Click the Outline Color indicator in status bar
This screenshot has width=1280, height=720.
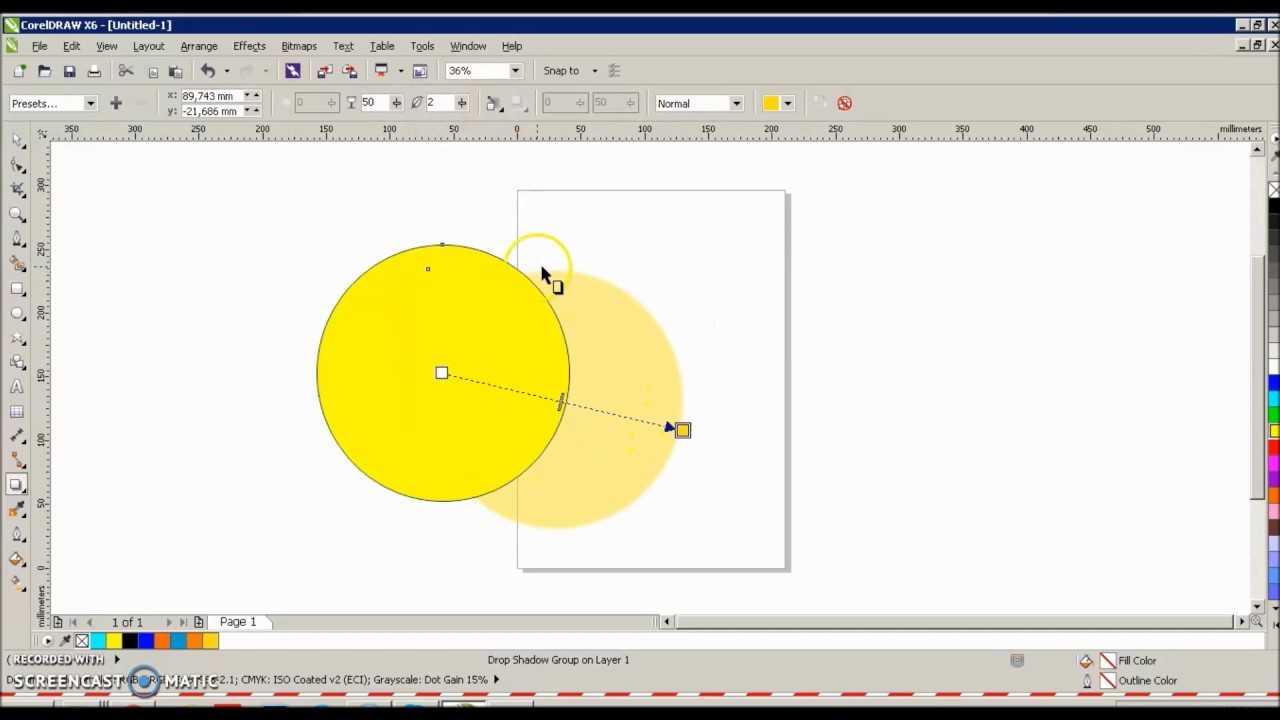(x=1107, y=681)
